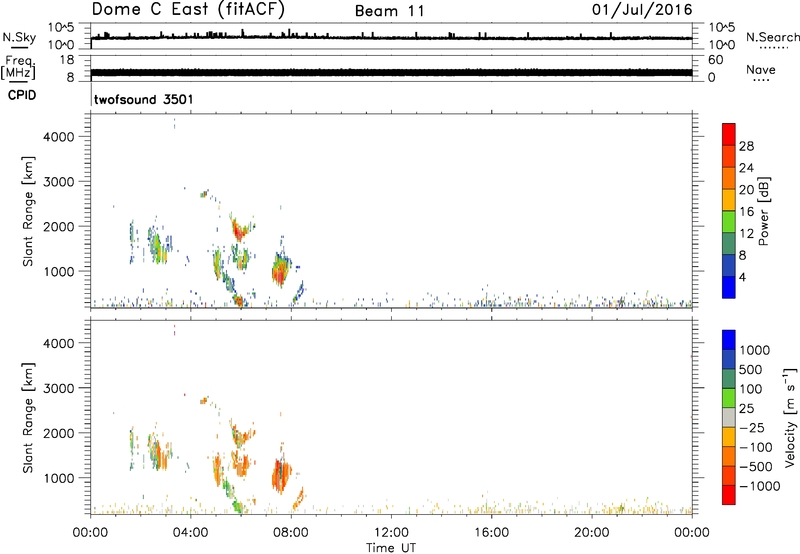Click the "Slant Range [km]" label of velocity panel
The height and width of the screenshot is (554, 800).
click(28, 418)
